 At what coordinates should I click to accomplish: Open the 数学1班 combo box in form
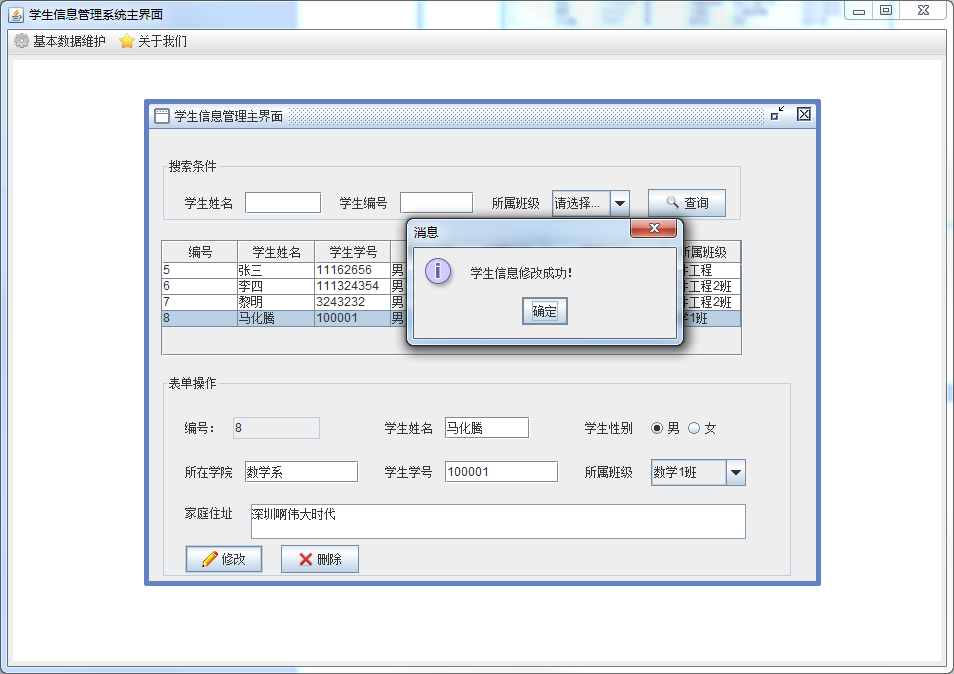click(x=698, y=472)
